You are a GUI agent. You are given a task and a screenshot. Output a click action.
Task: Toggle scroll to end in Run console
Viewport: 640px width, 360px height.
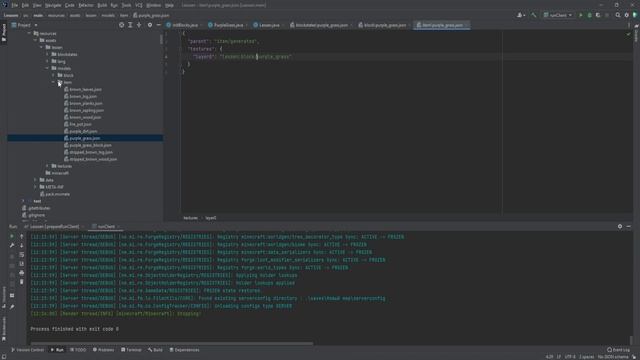pos(22,264)
